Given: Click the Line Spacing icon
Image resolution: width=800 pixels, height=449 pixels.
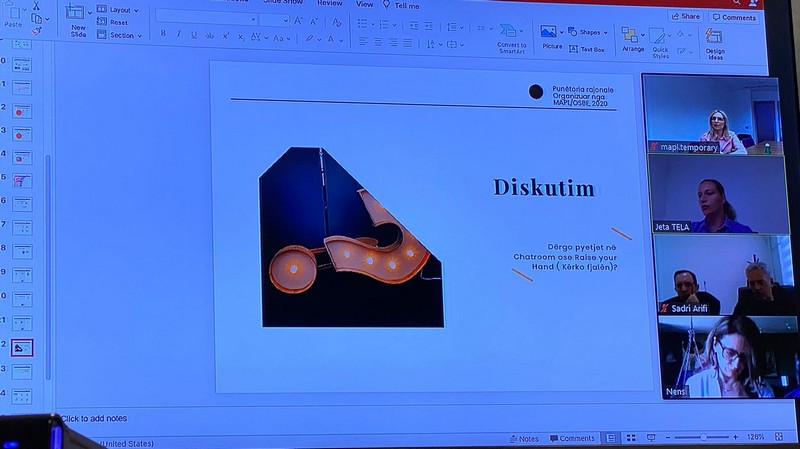Looking at the screenshot, I should click(452, 26).
